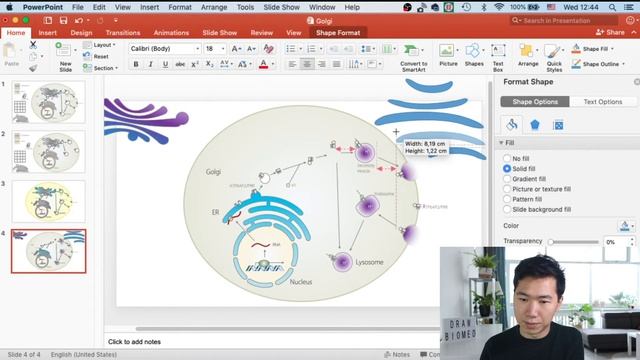Justify text
Screen dimensions: 640x360
336,64
